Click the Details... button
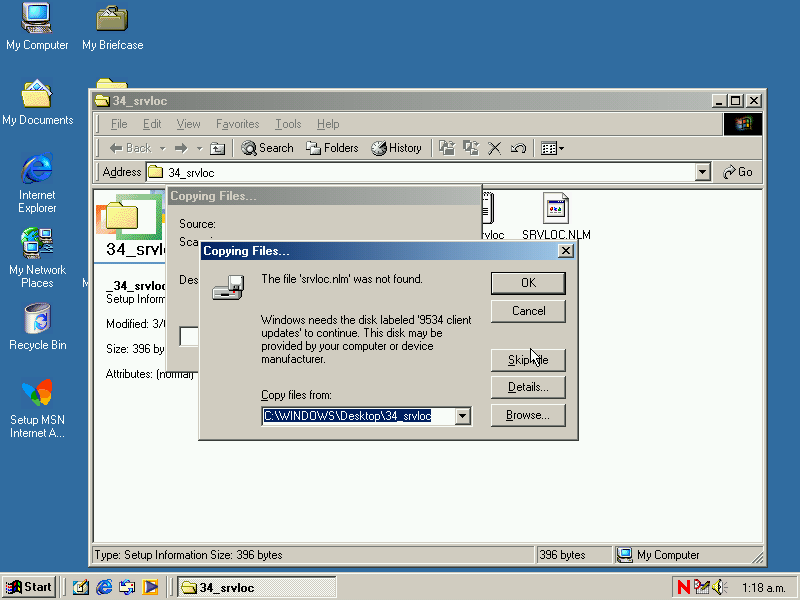This screenshot has height=600, width=800. point(528,387)
